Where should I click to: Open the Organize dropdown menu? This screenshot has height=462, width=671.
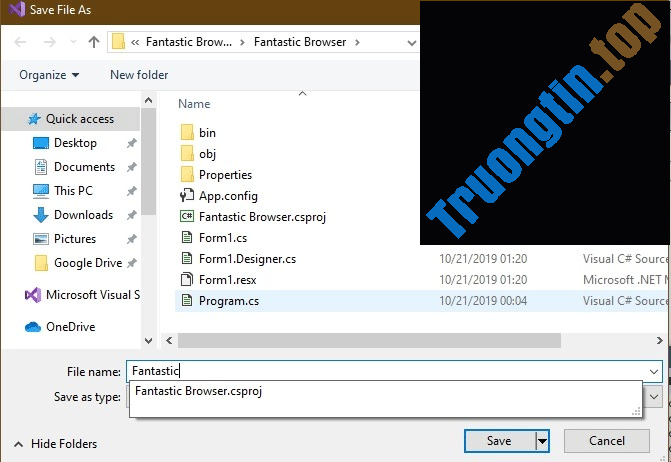[x=48, y=75]
